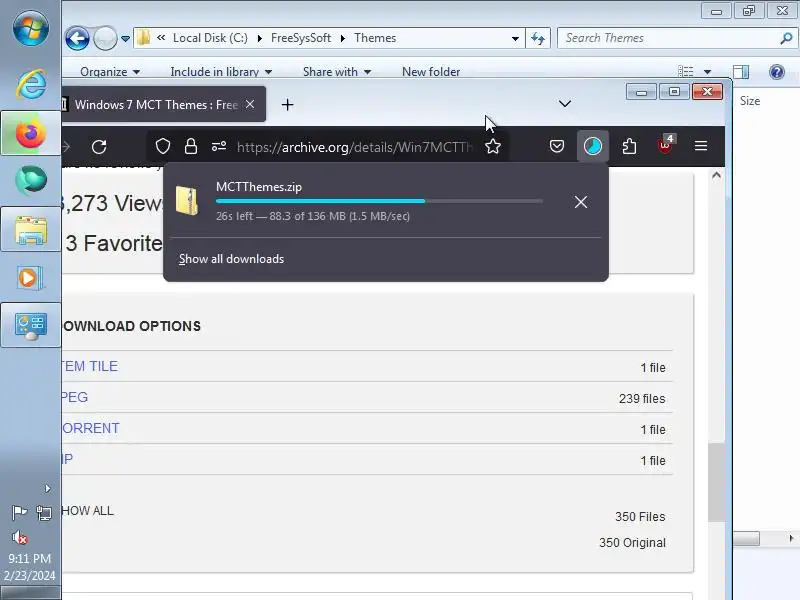The height and width of the screenshot is (600, 800).
Task: Click site security padlock icon
Action: click(x=191, y=146)
